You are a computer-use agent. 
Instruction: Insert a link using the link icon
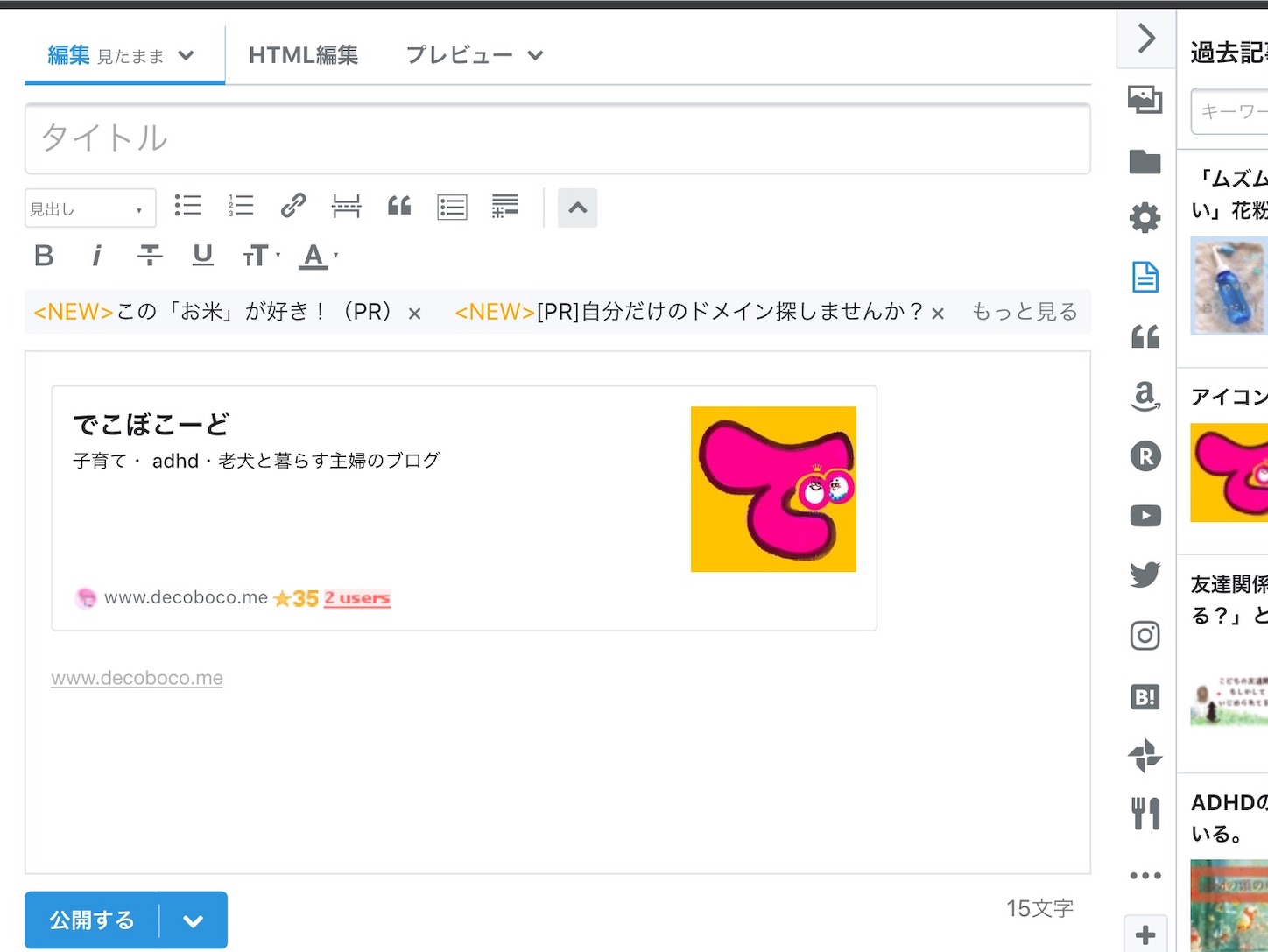[293, 207]
